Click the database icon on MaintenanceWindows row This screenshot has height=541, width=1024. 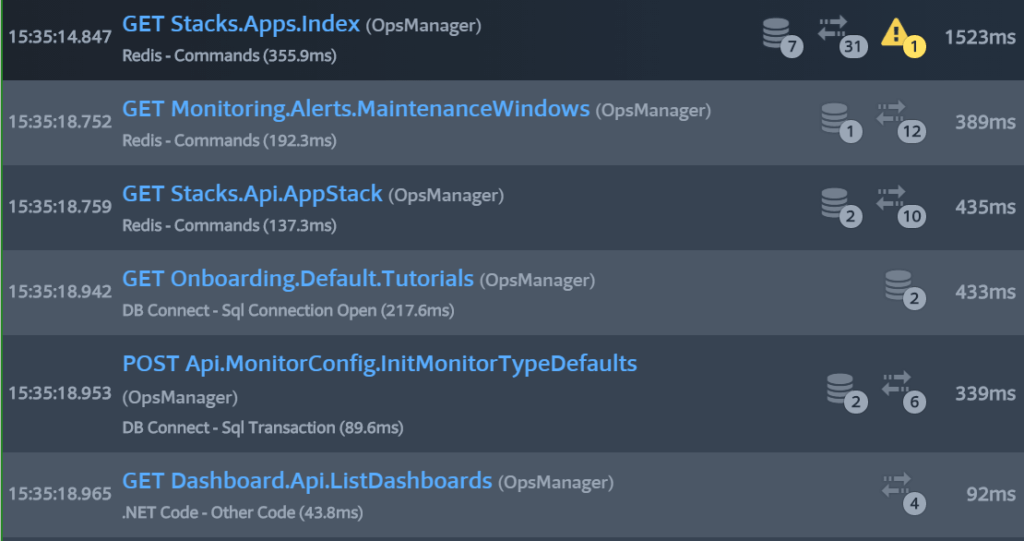pyautogui.click(x=841, y=122)
